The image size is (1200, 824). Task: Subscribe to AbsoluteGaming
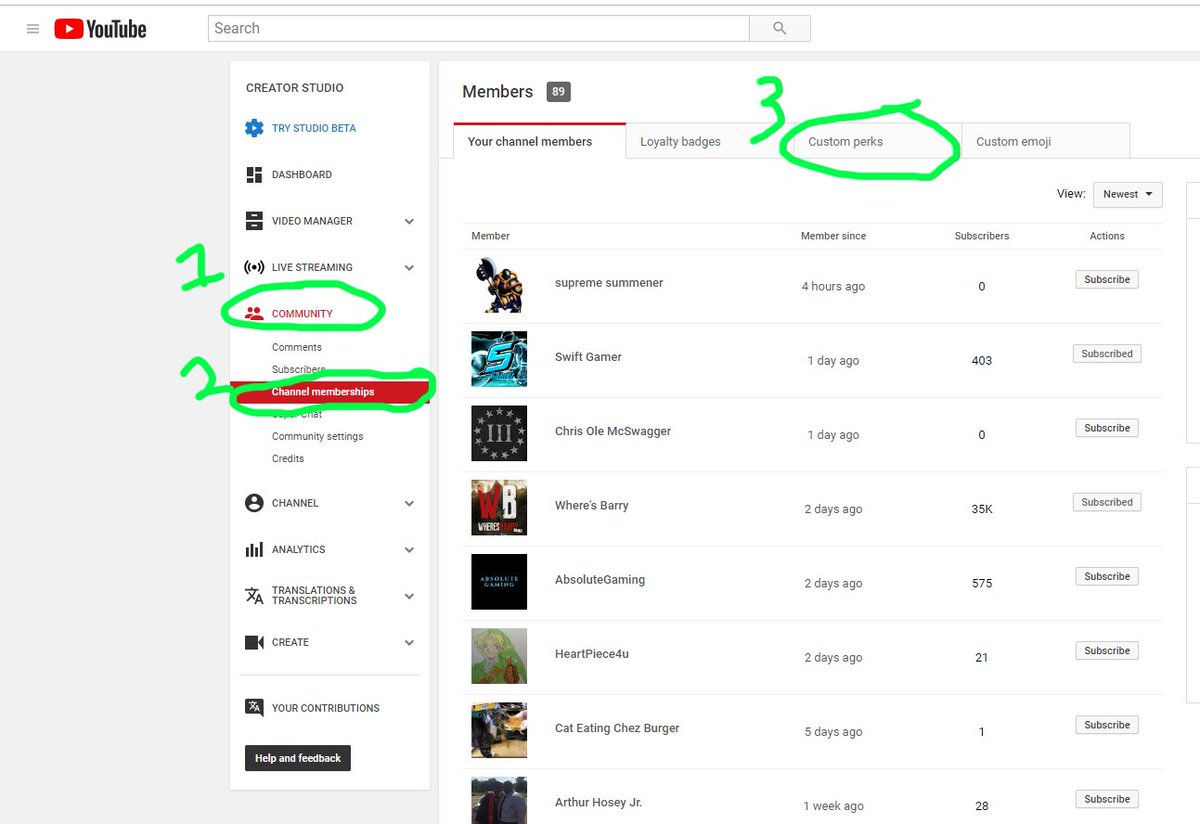click(1107, 577)
